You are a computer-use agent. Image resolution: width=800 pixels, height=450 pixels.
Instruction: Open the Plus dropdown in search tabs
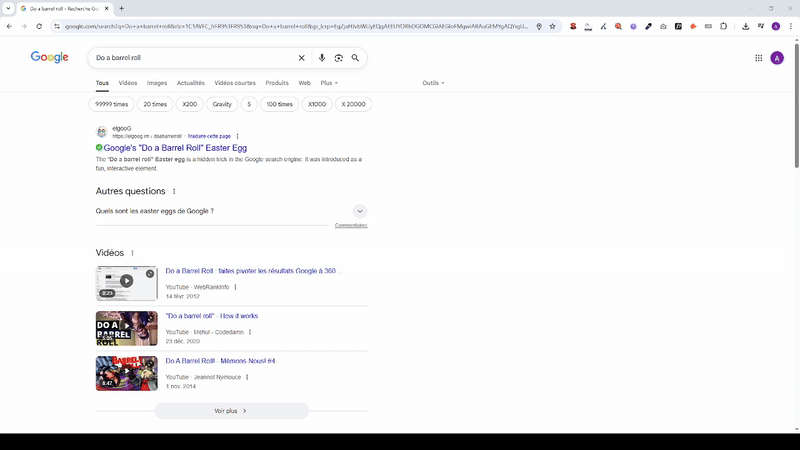pos(329,83)
